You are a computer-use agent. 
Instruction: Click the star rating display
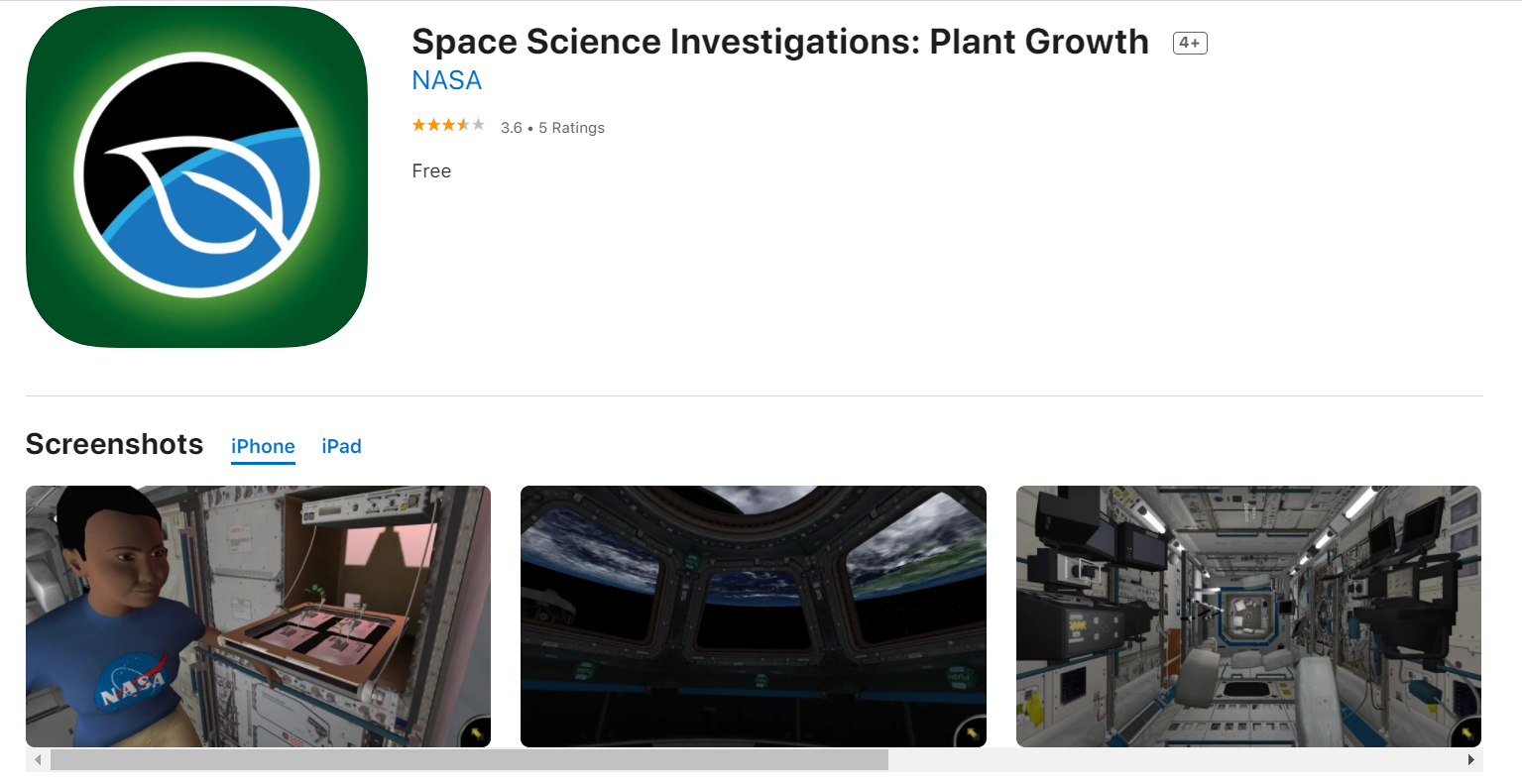(448, 126)
